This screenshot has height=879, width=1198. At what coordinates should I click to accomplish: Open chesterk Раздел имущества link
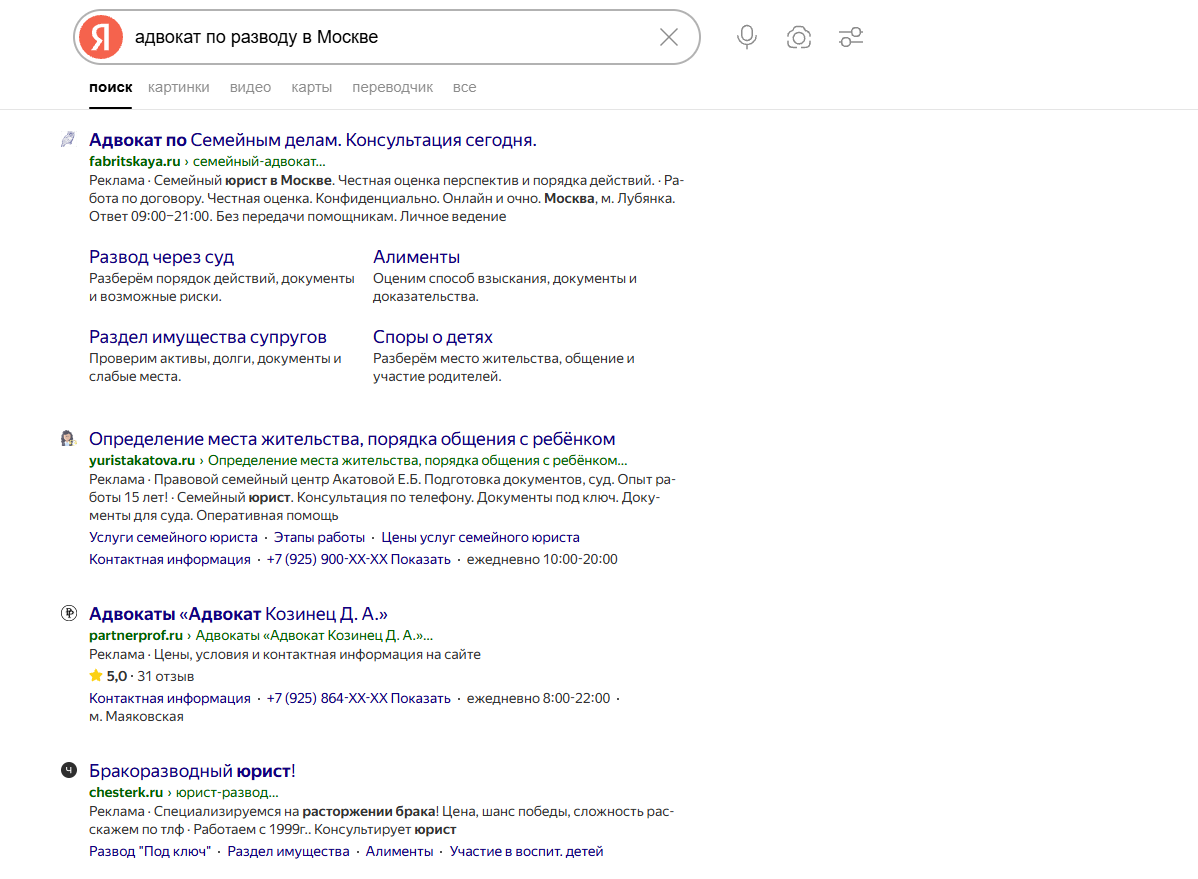point(288,851)
